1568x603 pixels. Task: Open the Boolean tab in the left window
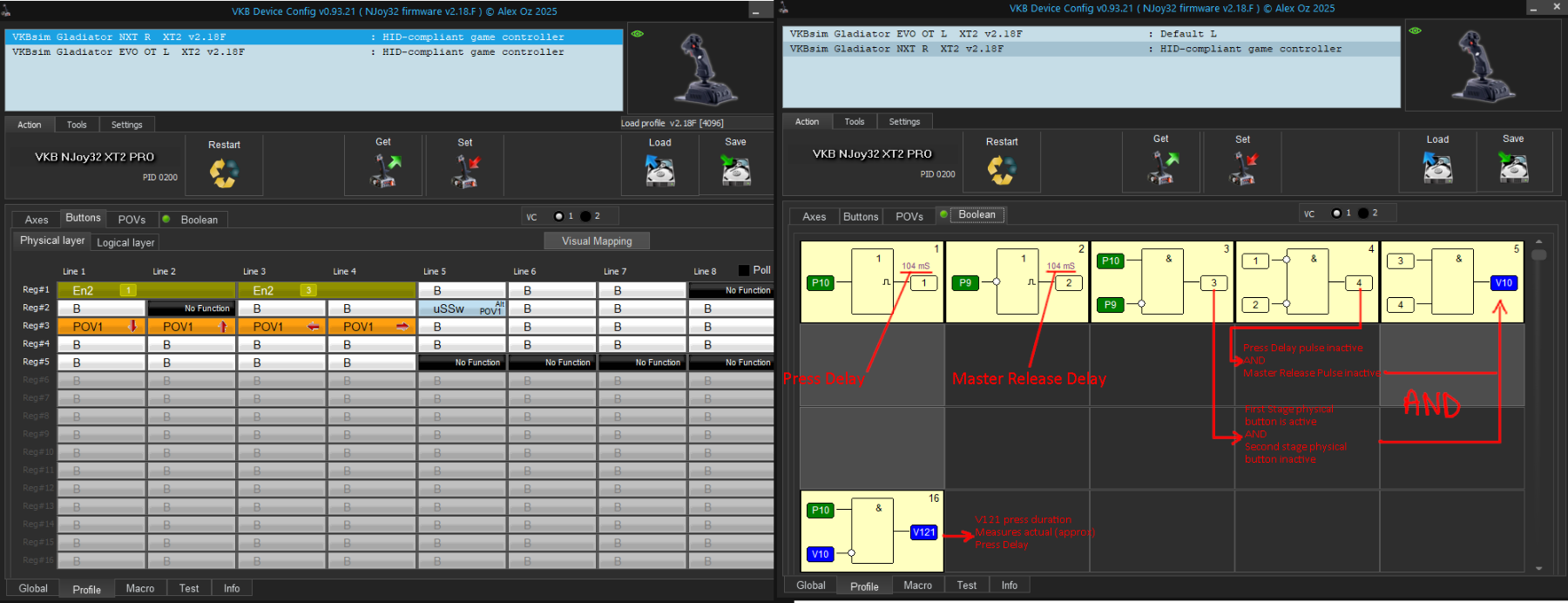pos(193,220)
